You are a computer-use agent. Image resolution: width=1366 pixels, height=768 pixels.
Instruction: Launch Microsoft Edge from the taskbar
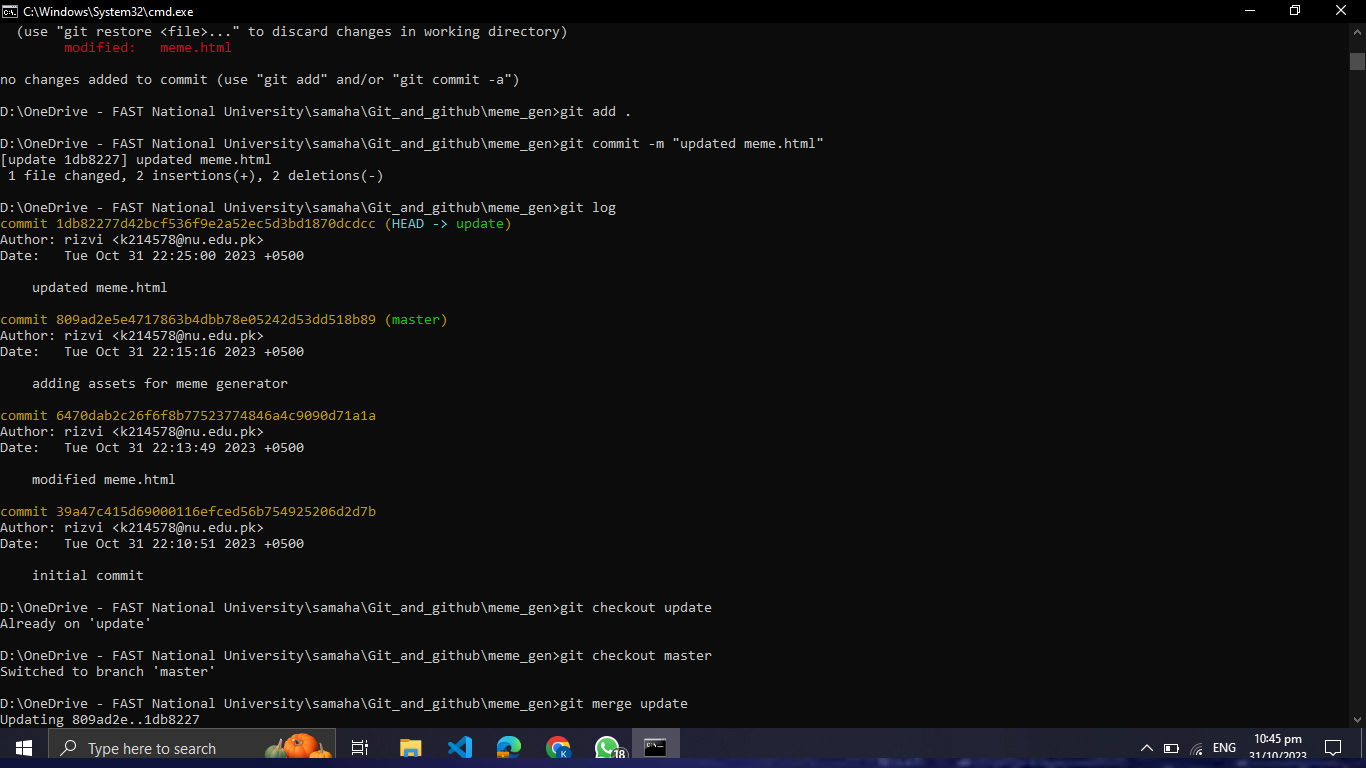[509, 747]
